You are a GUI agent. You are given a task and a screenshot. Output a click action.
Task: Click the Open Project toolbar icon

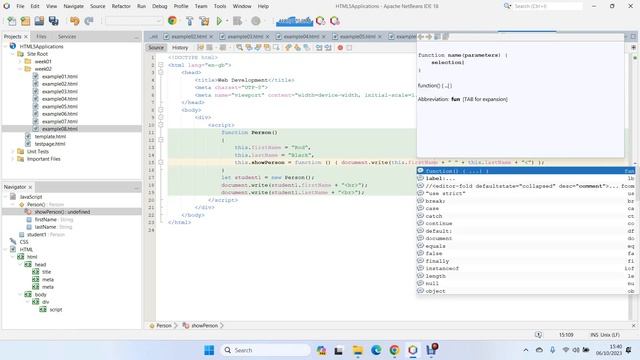39,21
